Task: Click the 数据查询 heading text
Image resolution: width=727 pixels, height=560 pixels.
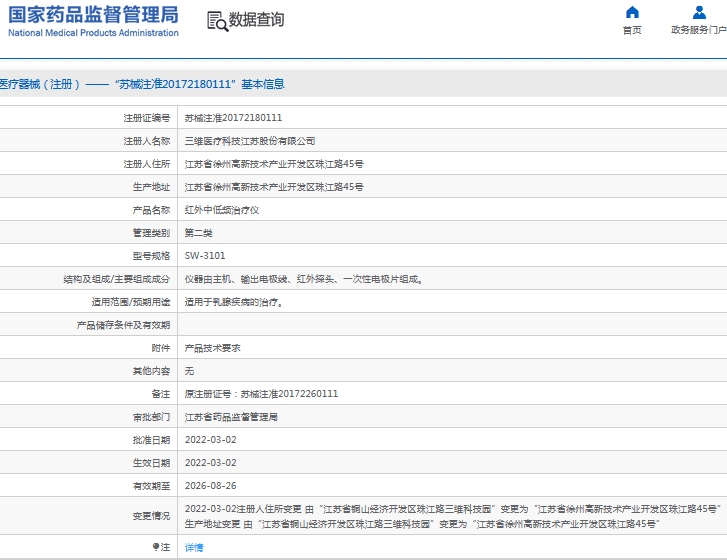Action: point(256,19)
